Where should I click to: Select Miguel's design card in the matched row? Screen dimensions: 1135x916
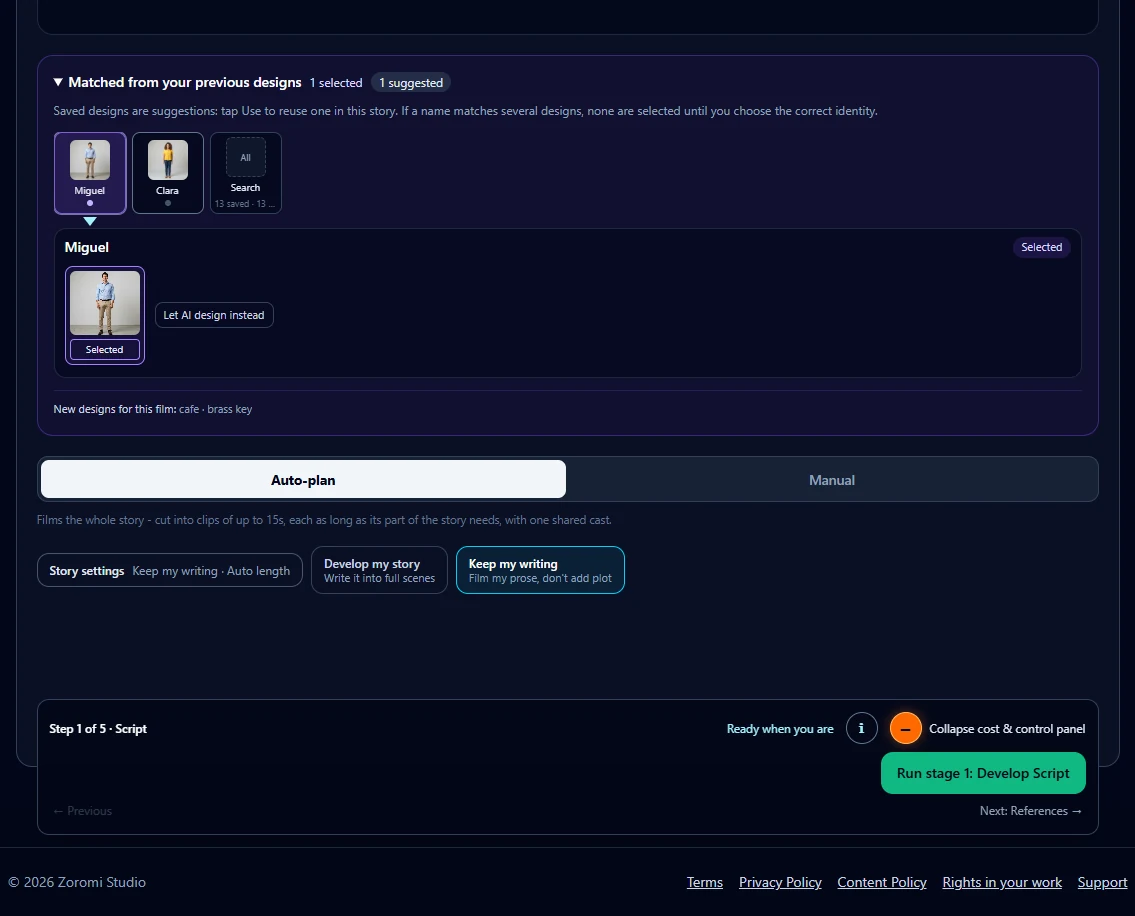(90, 173)
